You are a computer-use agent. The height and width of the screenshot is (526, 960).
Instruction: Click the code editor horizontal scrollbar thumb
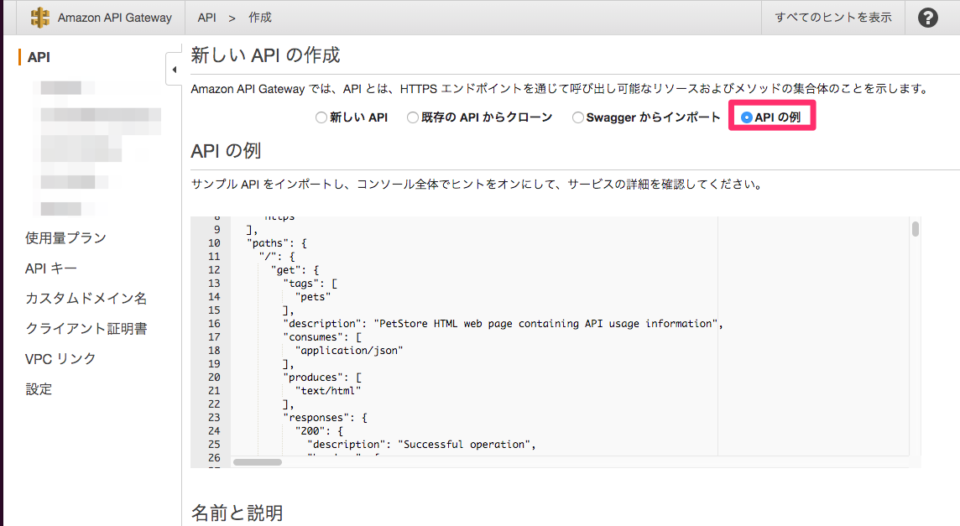(257, 462)
